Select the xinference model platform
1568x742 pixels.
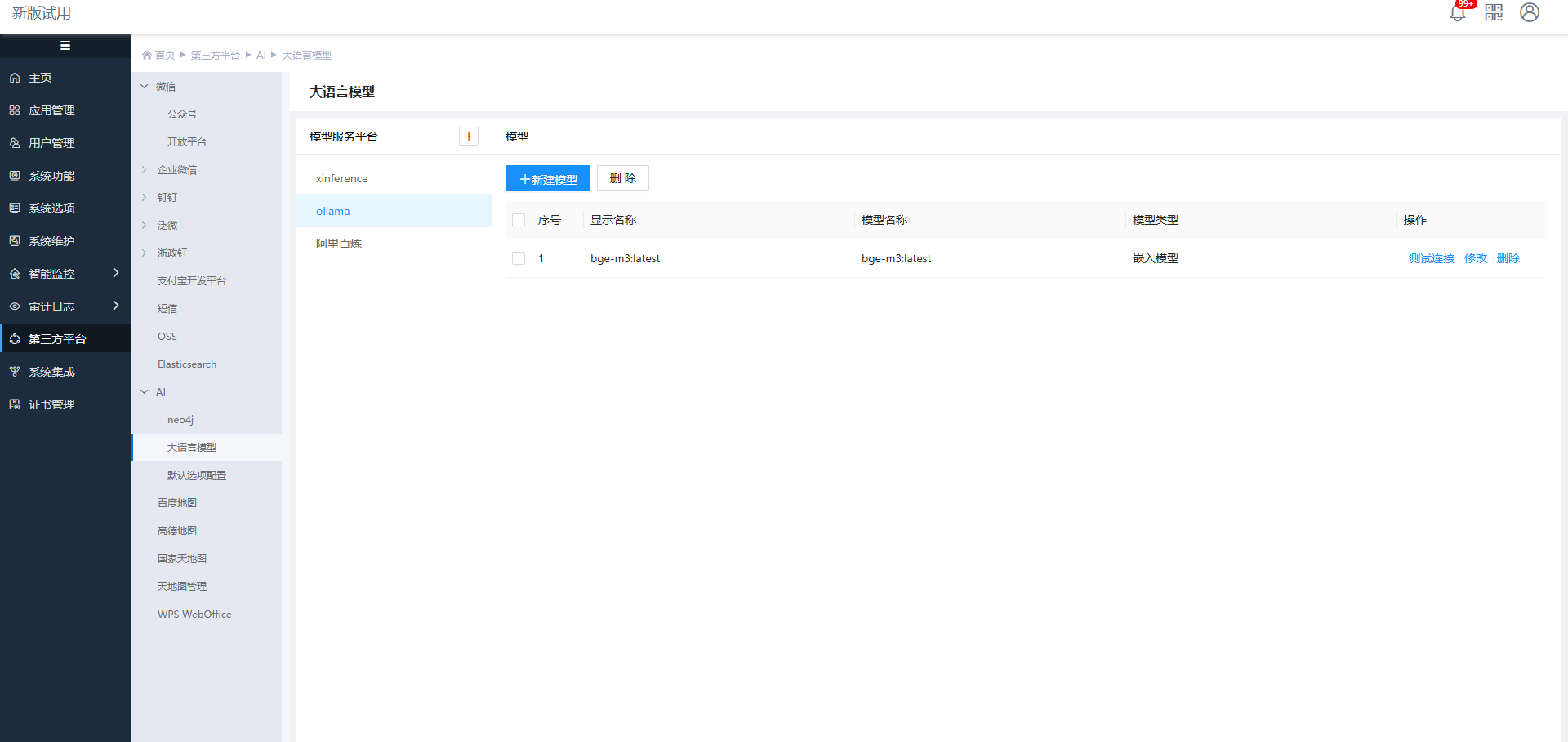(x=341, y=178)
